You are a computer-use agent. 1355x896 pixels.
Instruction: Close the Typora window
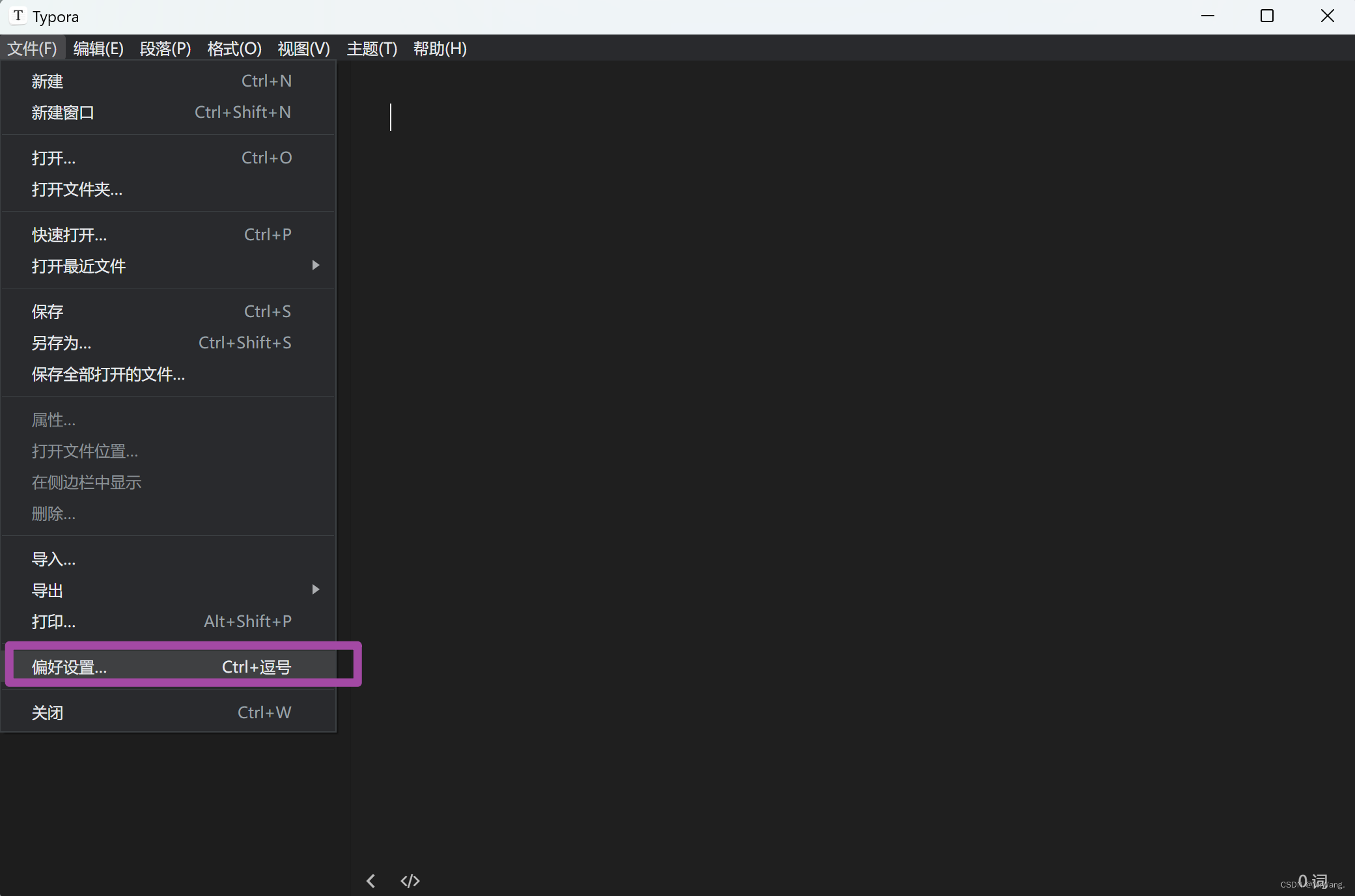pos(1327,16)
